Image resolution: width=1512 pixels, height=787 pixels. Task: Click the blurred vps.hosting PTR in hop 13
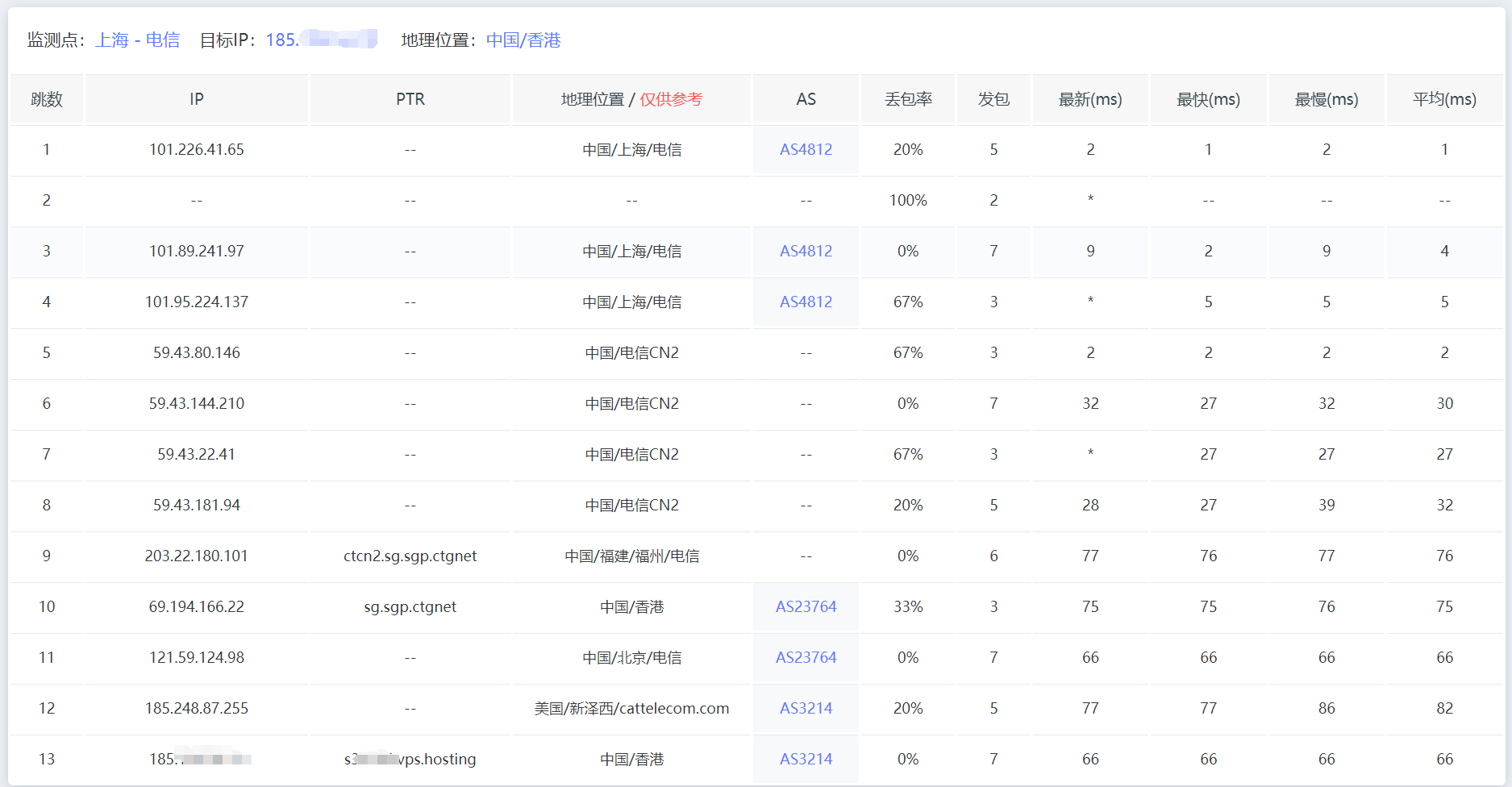pyautogui.click(x=410, y=759)
